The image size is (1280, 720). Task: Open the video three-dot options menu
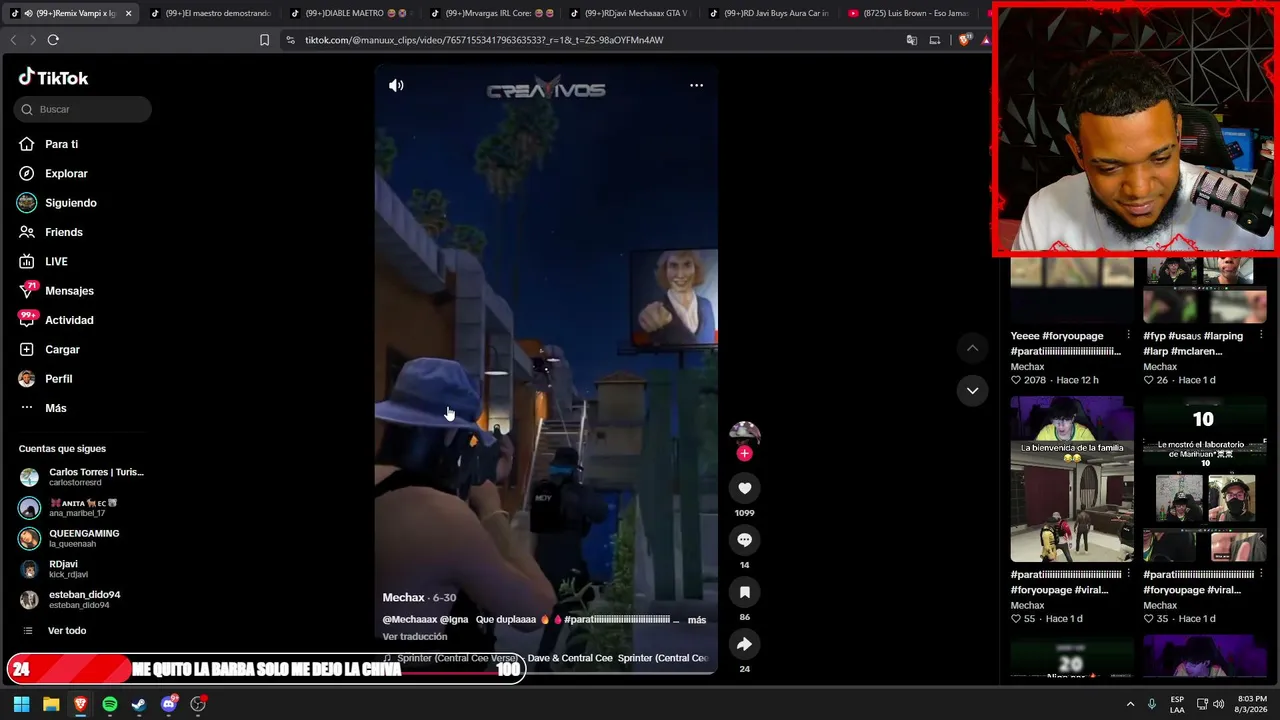click(x=696, y=86)
